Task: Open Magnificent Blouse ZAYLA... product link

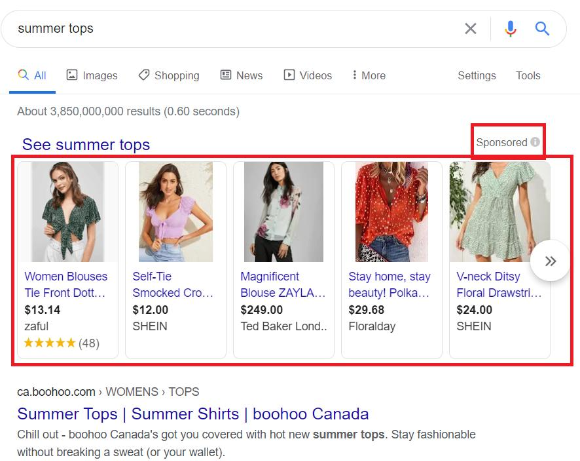Action: coord(283,285)
